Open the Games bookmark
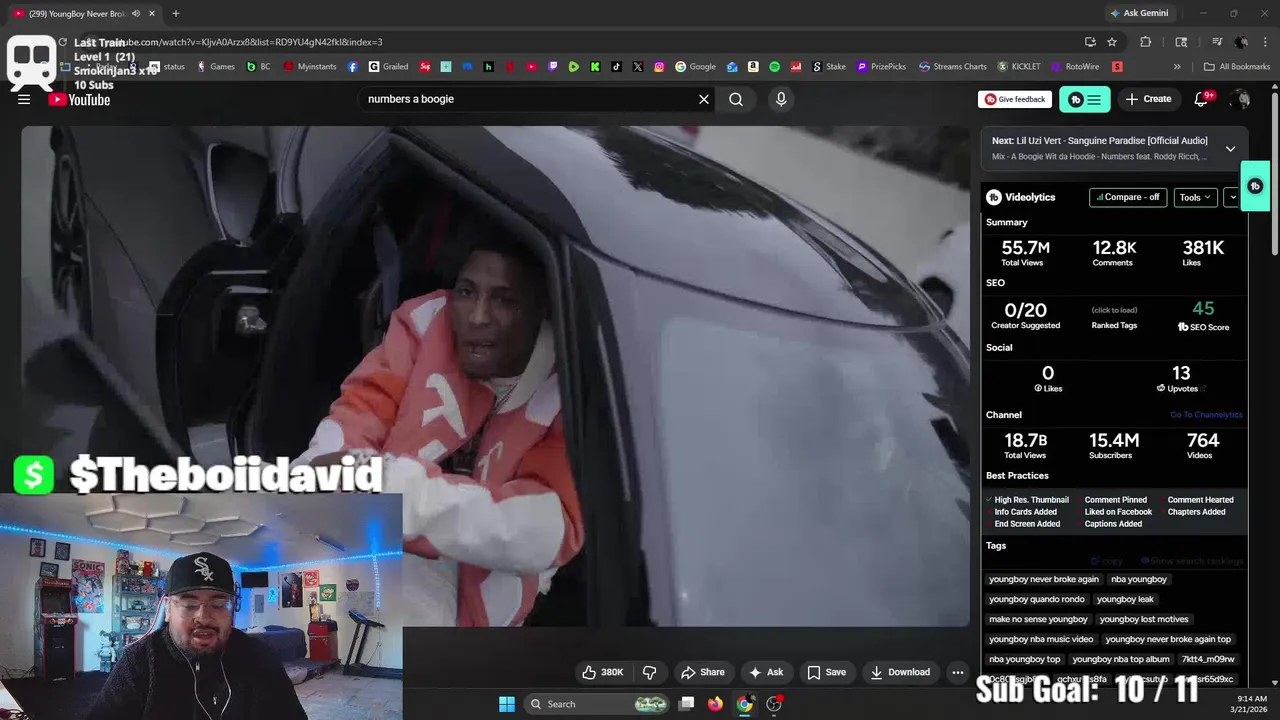 click(x=216, y=67)
